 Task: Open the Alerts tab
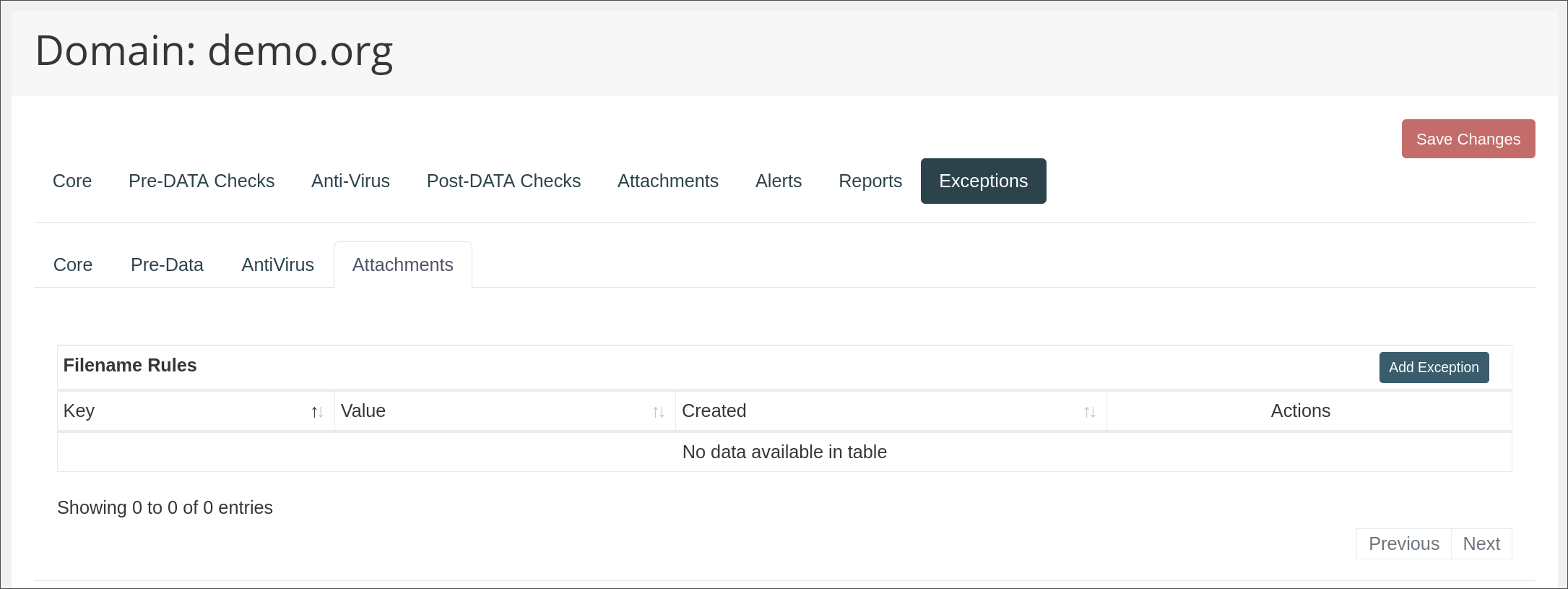778,181
